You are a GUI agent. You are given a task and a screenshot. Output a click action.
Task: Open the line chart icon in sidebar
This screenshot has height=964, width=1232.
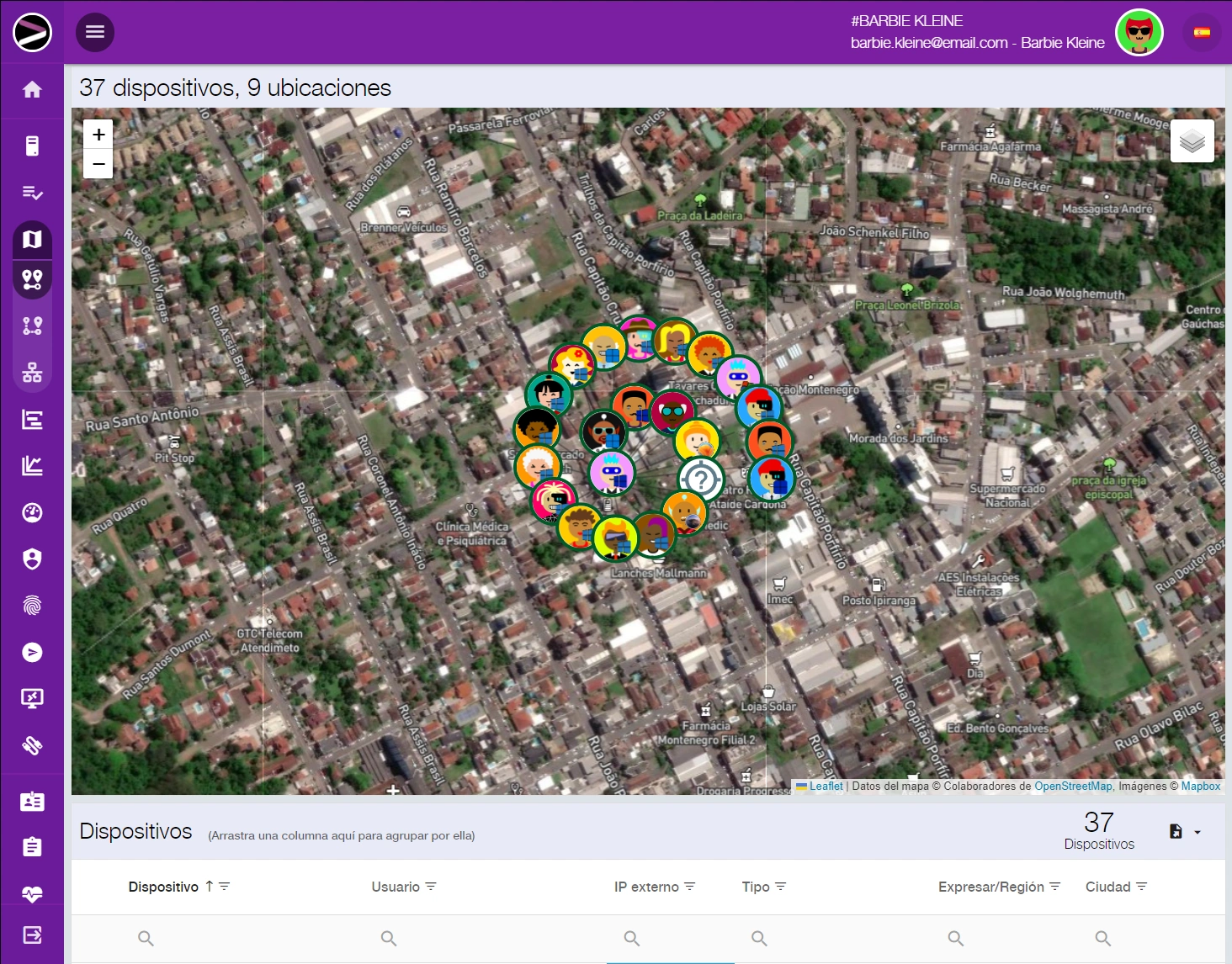(x=32, y=466)
